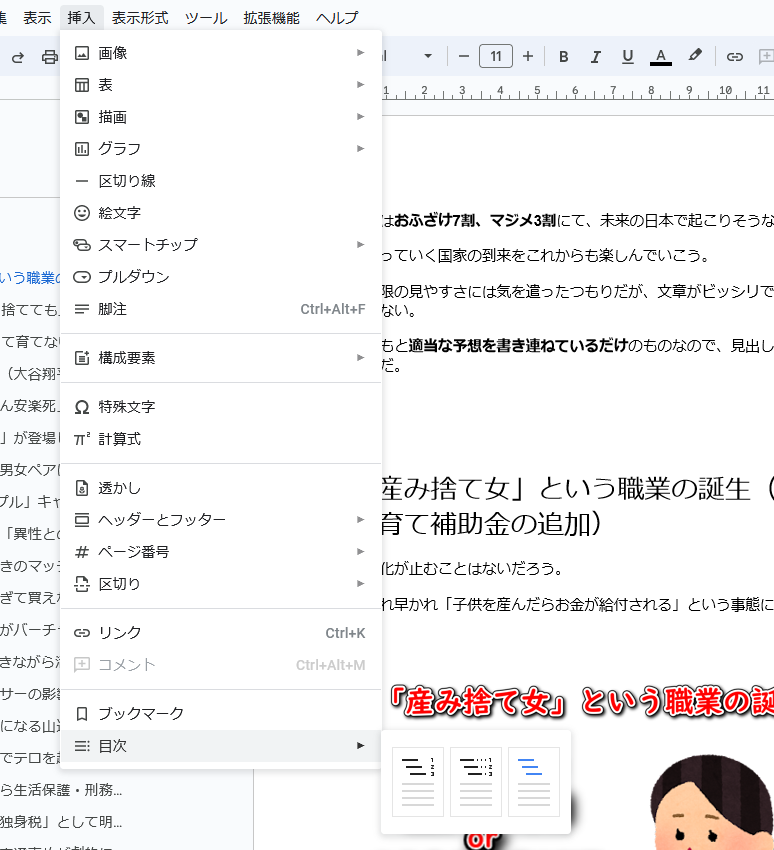Toggle italic text formatting

[x=596, y=56]
